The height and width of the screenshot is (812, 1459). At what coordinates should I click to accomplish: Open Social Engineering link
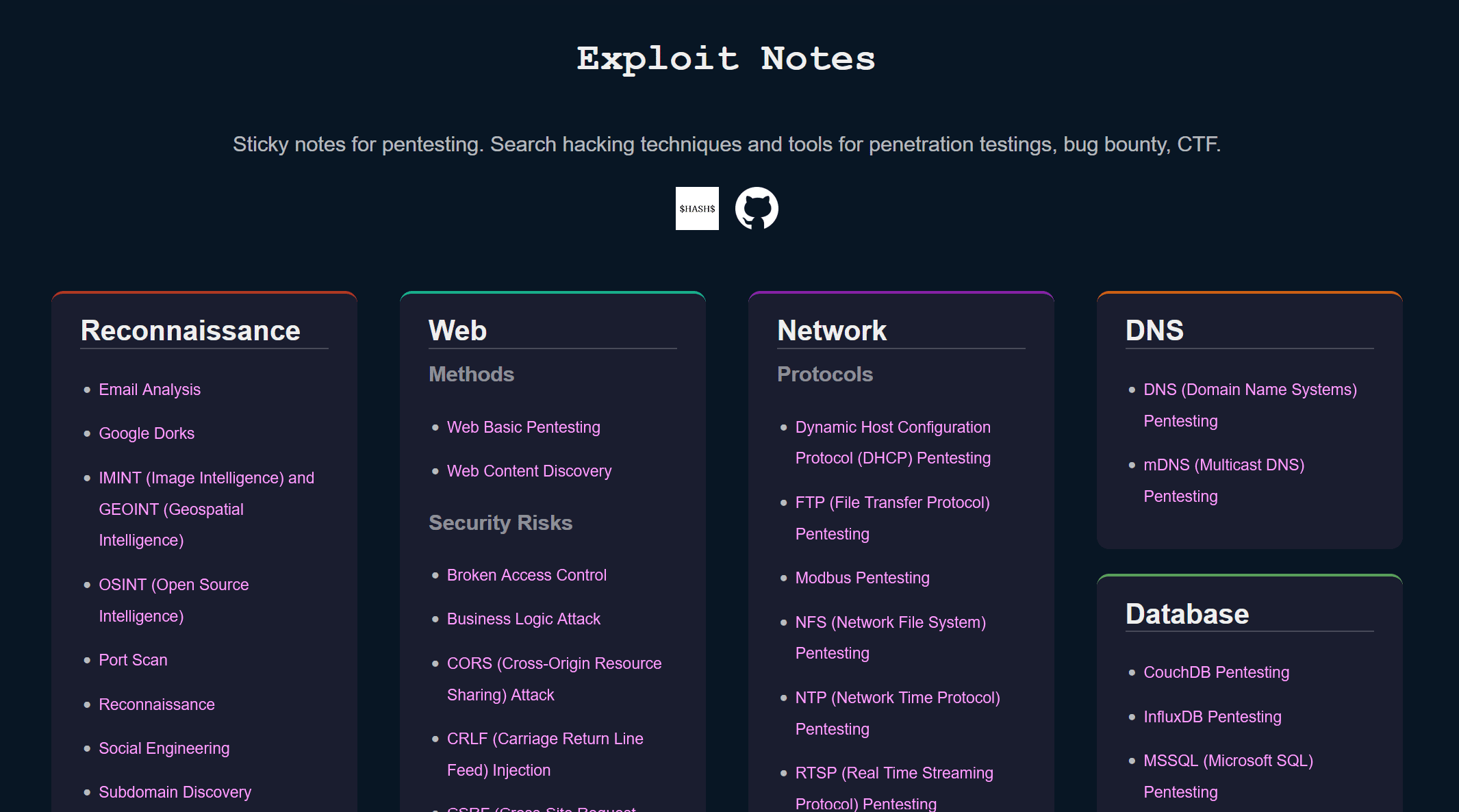(164, 748)
